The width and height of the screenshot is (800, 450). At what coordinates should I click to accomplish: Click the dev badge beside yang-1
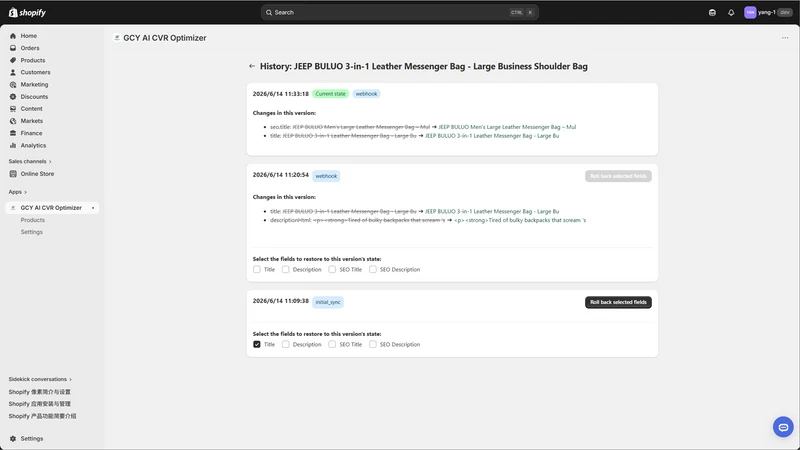785,12
